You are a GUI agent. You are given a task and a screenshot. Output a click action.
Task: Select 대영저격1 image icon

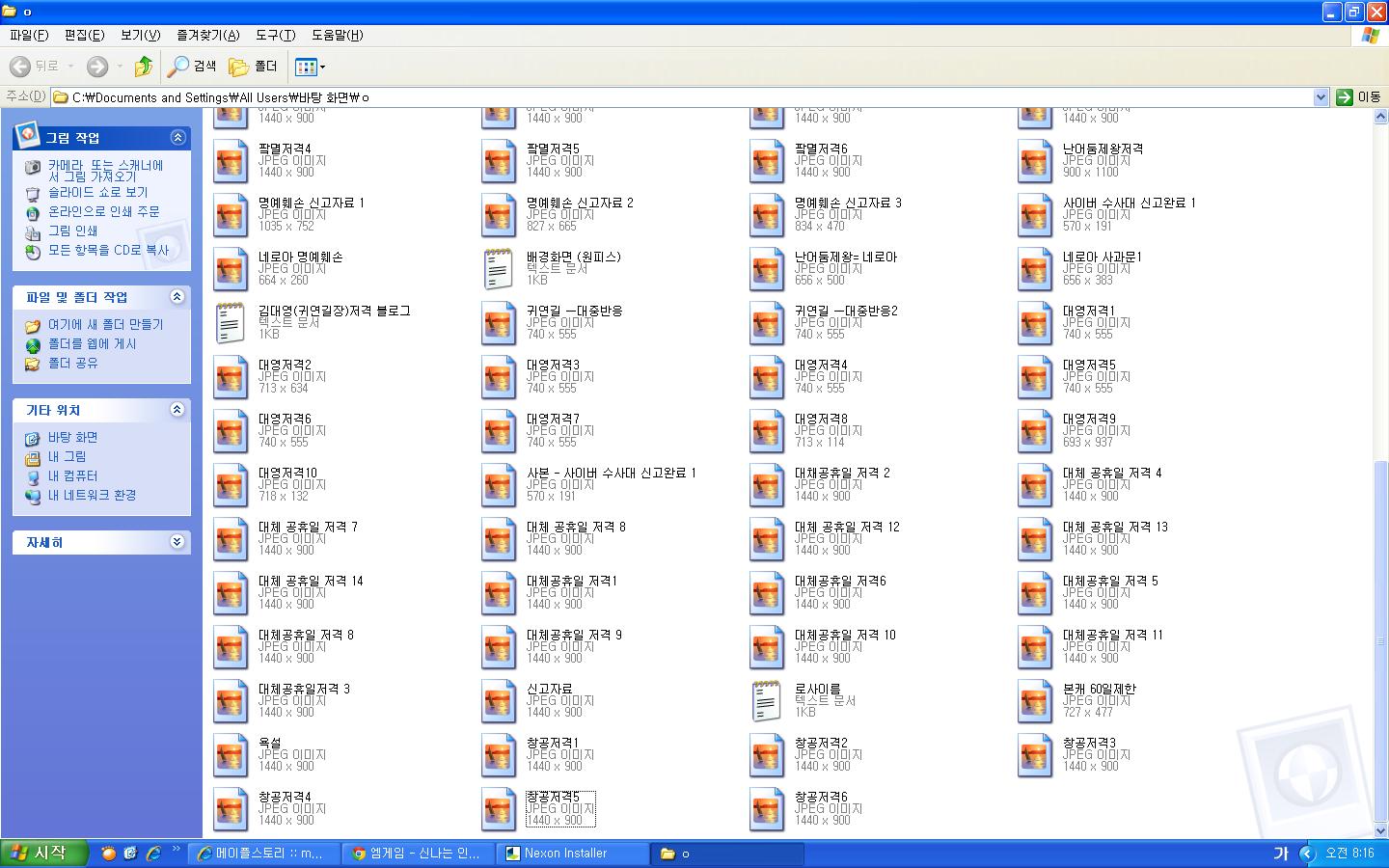[1035, 323]
